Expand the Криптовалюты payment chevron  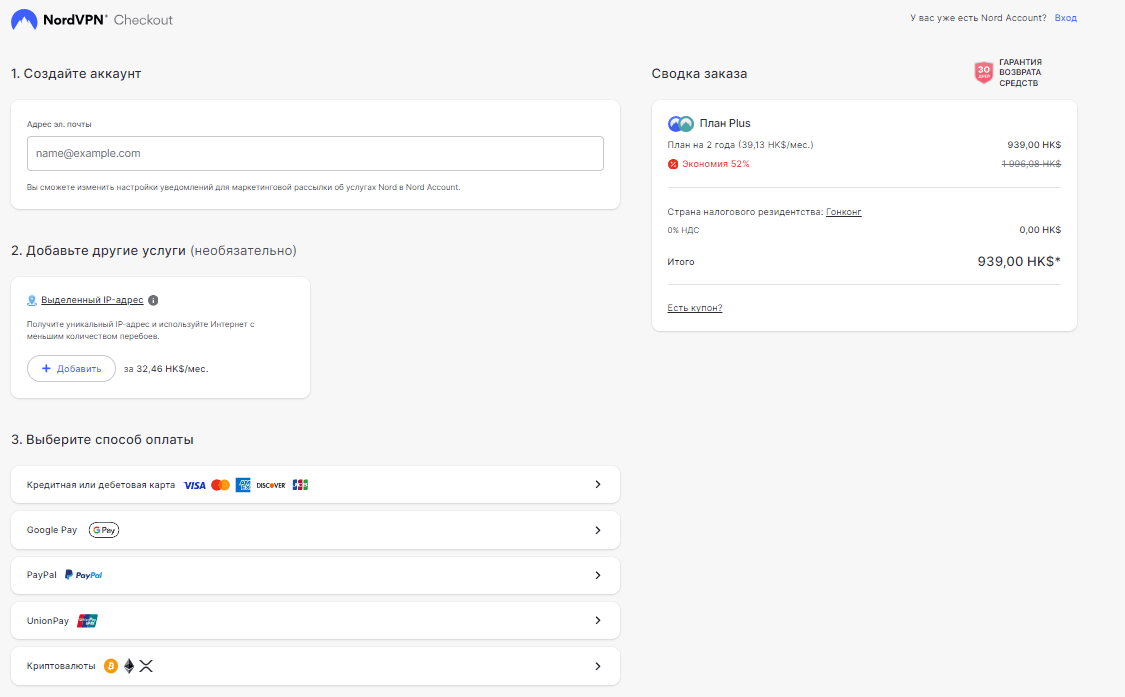(598, 666)
